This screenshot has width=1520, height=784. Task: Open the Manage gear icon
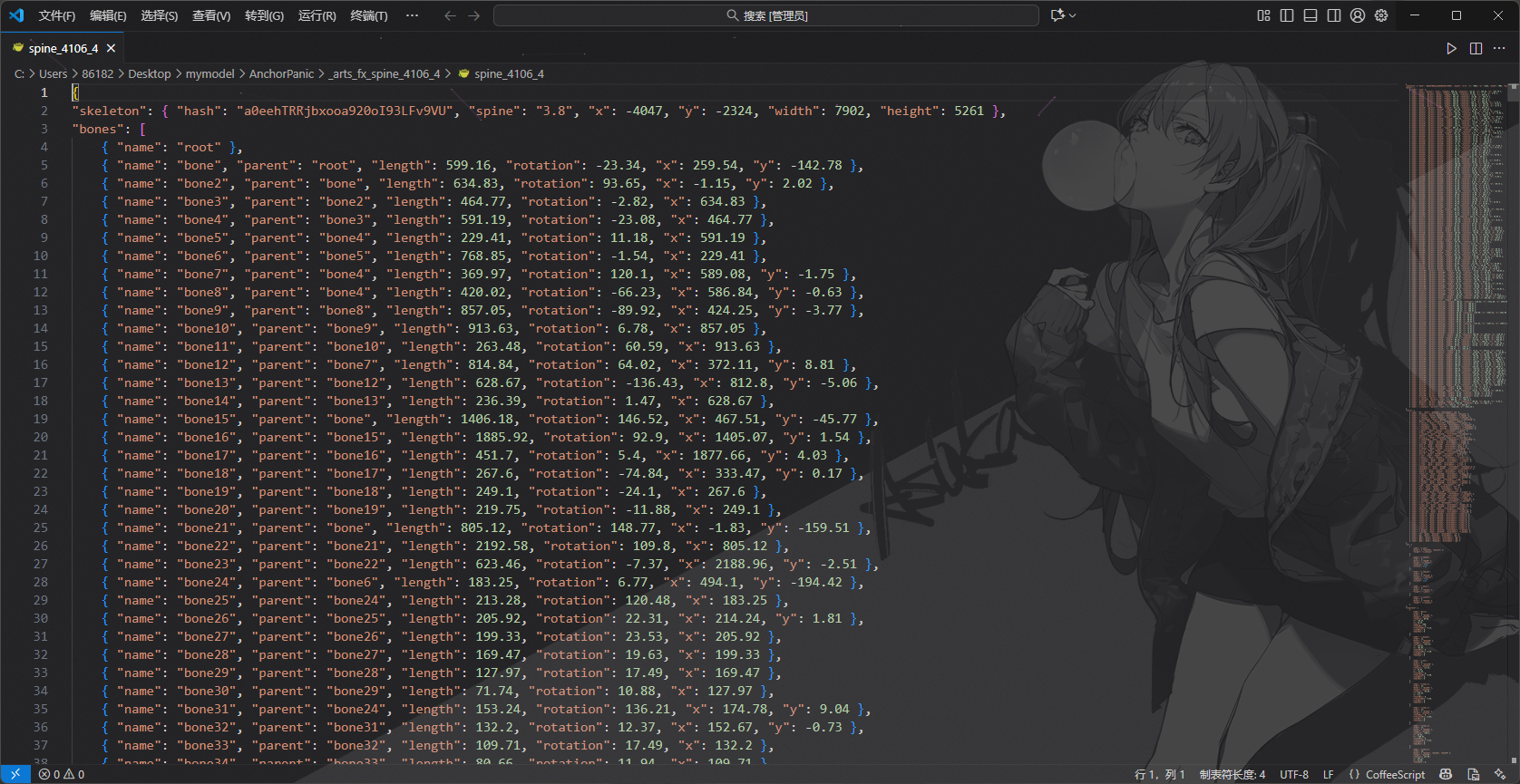[x=1381, y=15]
